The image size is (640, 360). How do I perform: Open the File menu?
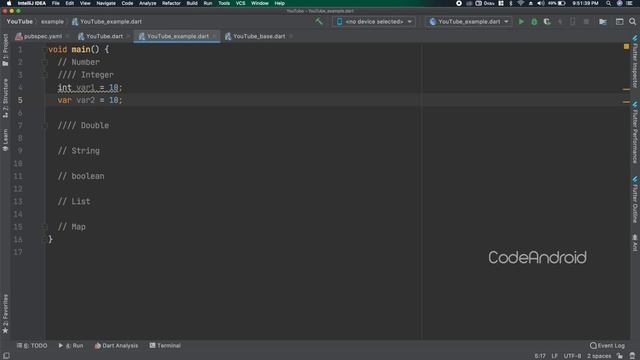pyautogui.click(x=56, y=3)
